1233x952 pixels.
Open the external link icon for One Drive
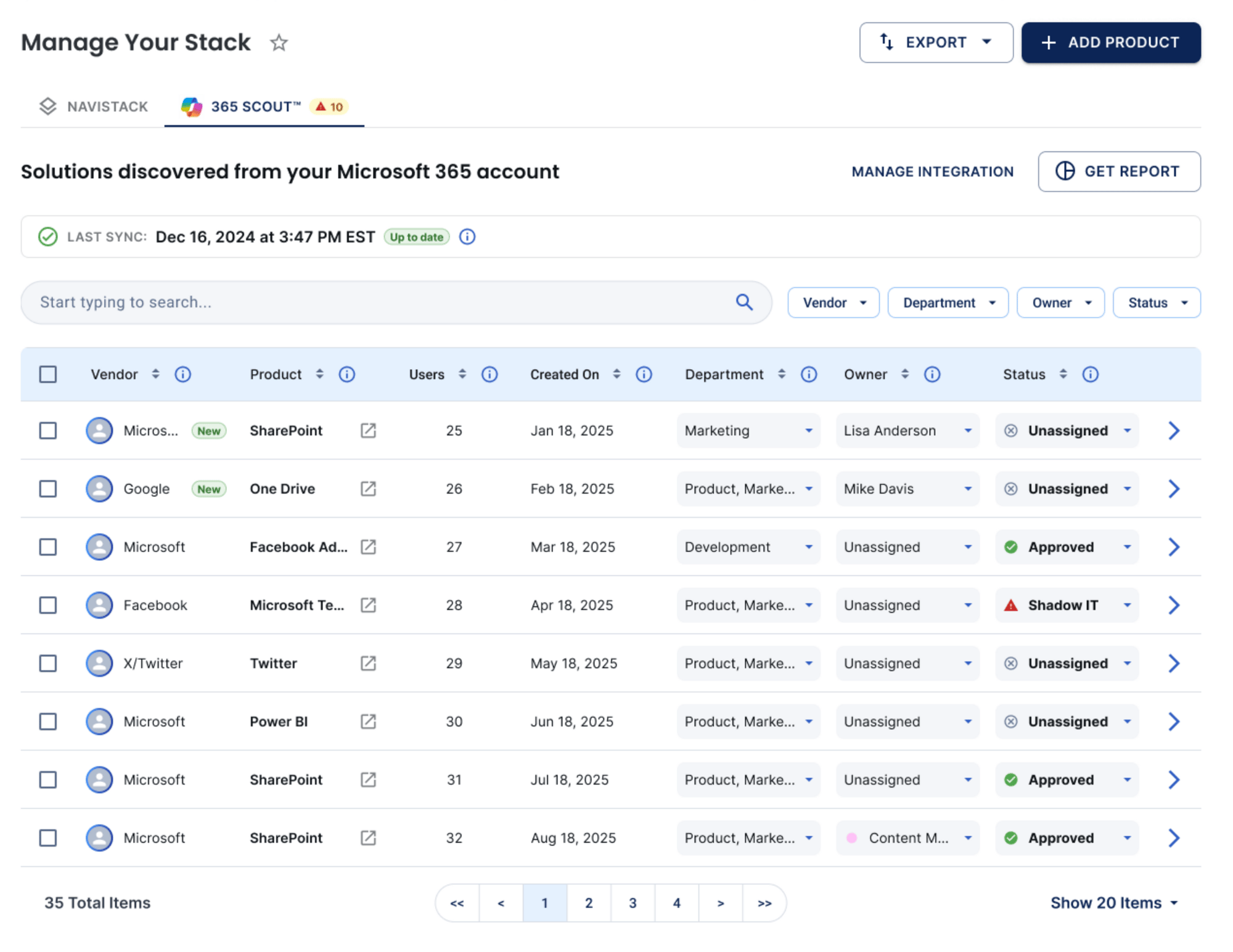click(368, 489)
